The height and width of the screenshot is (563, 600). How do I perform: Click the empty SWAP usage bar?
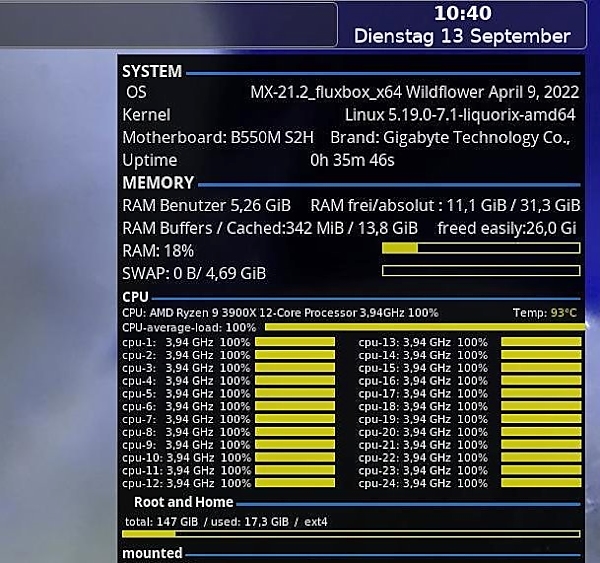(481, 271)
